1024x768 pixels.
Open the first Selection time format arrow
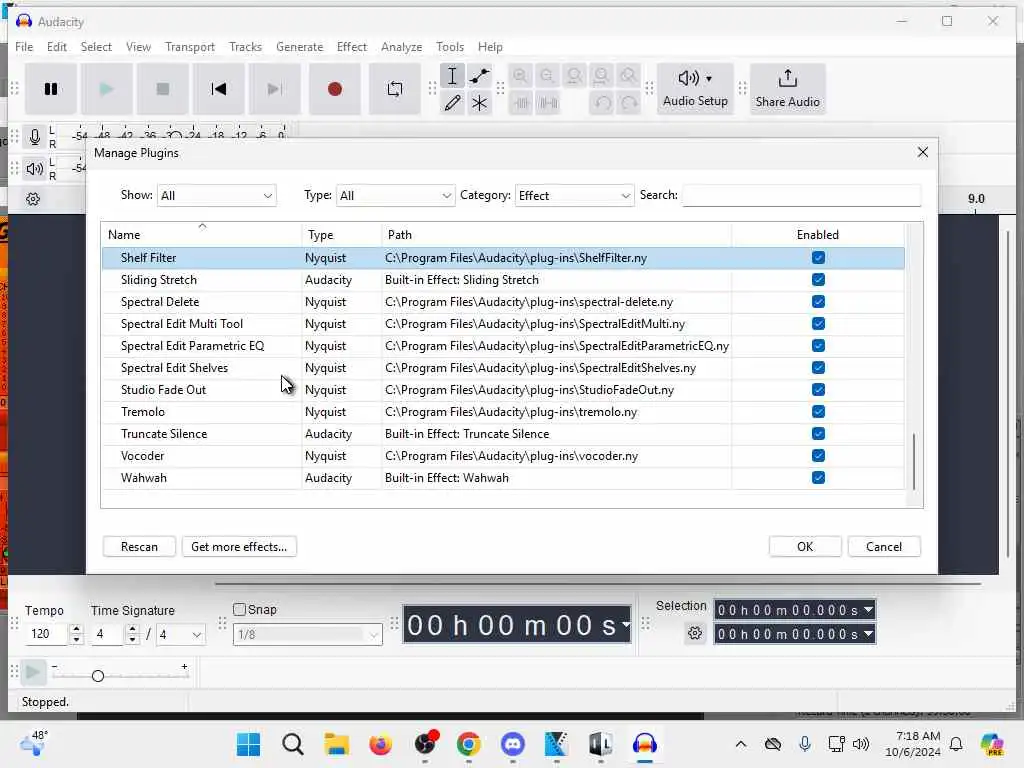pos(868,609)
